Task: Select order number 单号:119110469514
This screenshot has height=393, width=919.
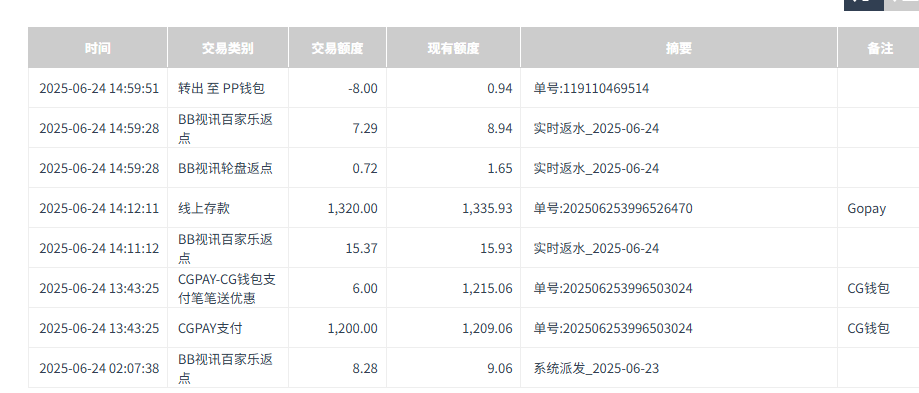Action: [x=591, y=88]
